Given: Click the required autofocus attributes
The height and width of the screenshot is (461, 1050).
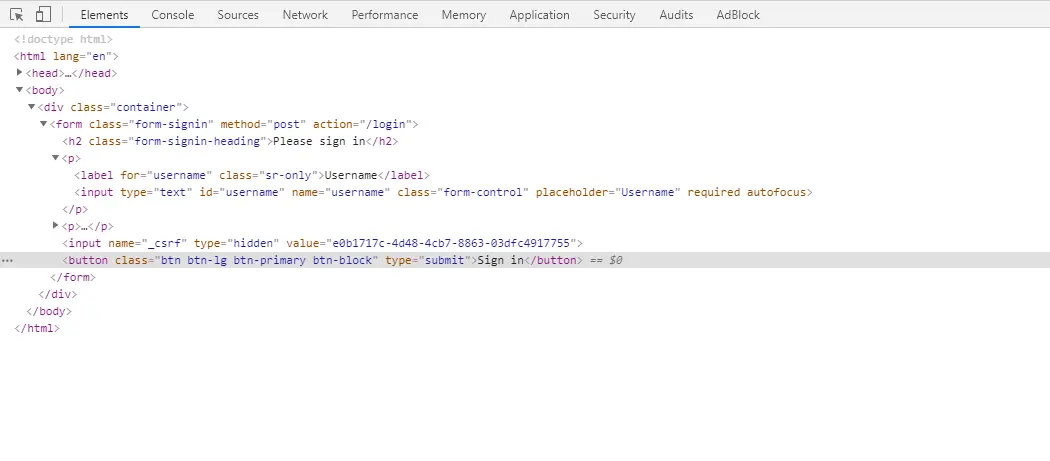Looking at the screenshot, I should tap(747, 192).
